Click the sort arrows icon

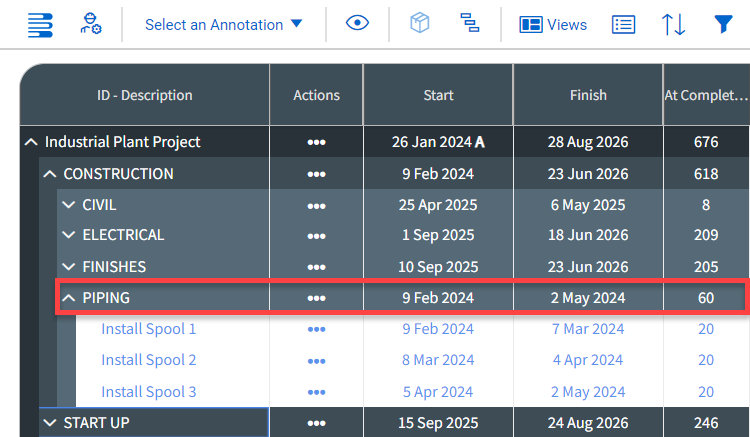tap(674, 24)
